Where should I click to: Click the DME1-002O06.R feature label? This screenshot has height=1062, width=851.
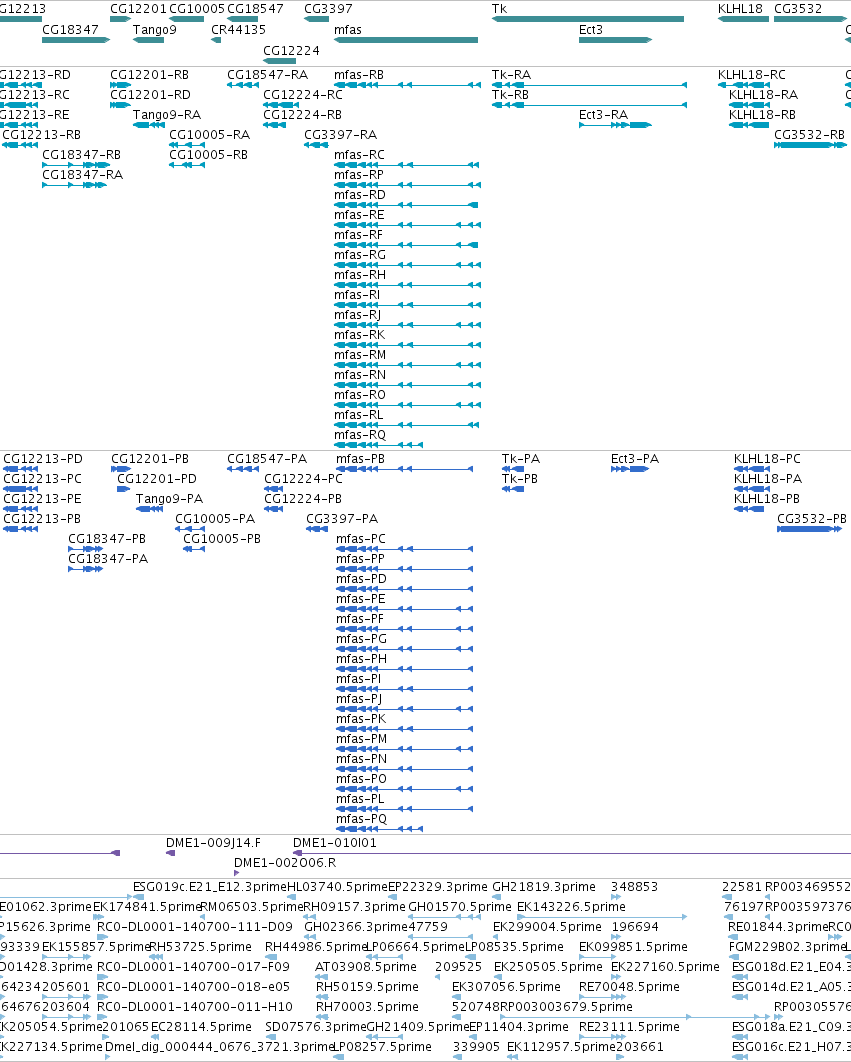pos(285,863)
